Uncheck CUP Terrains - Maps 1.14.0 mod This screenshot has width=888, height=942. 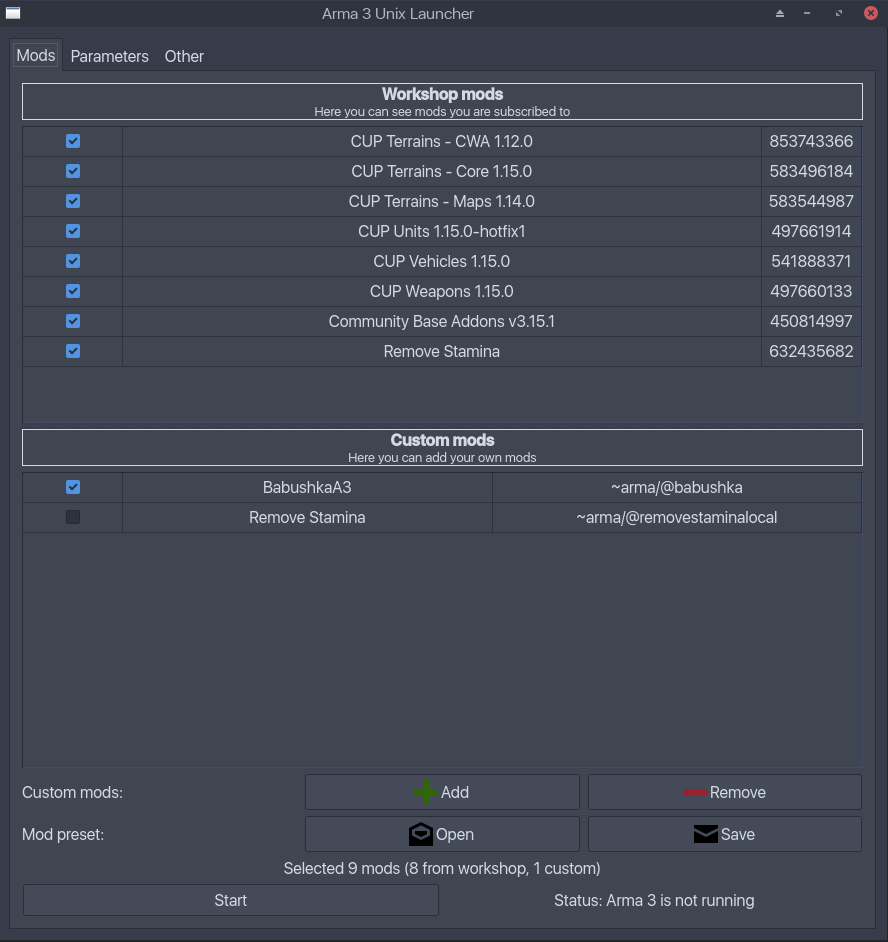73,201
